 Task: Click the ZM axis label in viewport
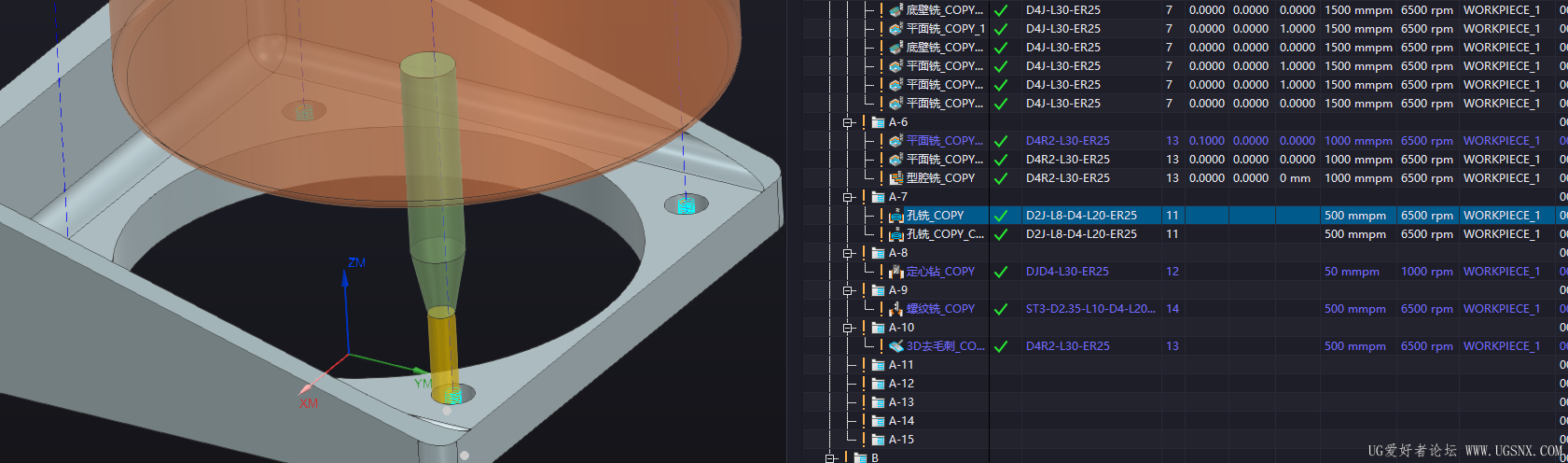click(356, 262)
